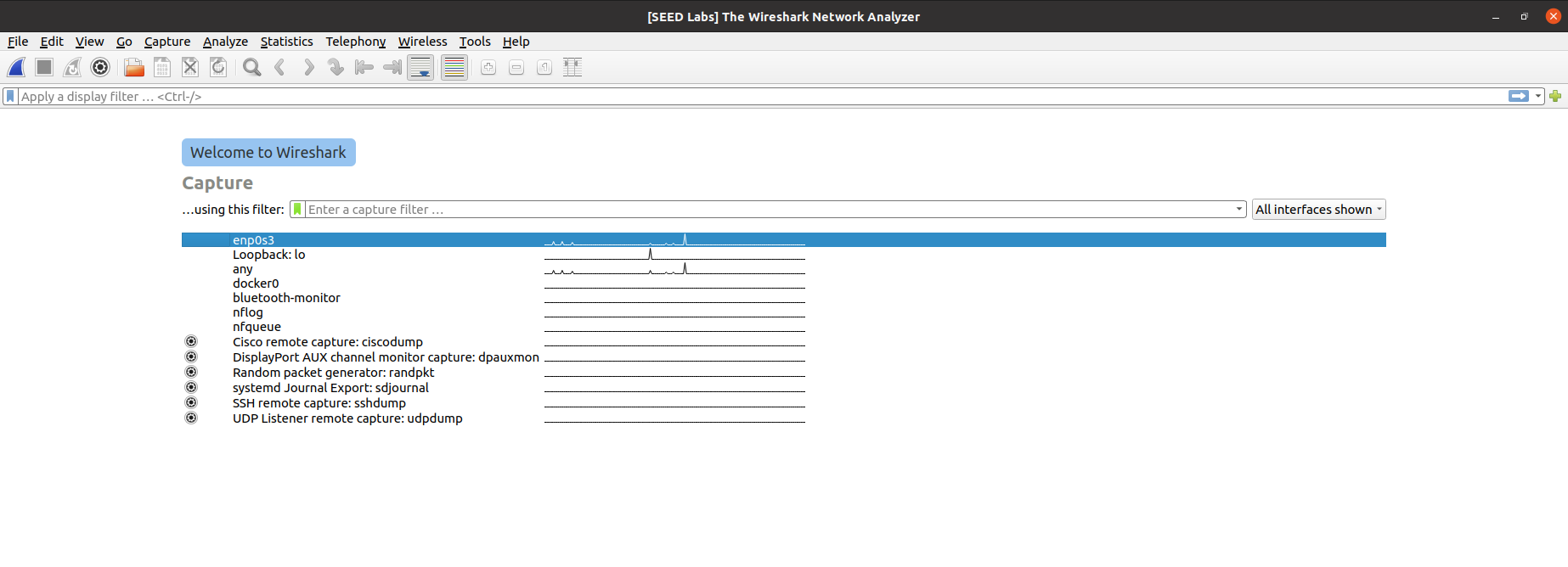Click the Find packet magnifier icon
This screenshot has height=567, width=1568.
pyautogui.click(x=251, y=67)
